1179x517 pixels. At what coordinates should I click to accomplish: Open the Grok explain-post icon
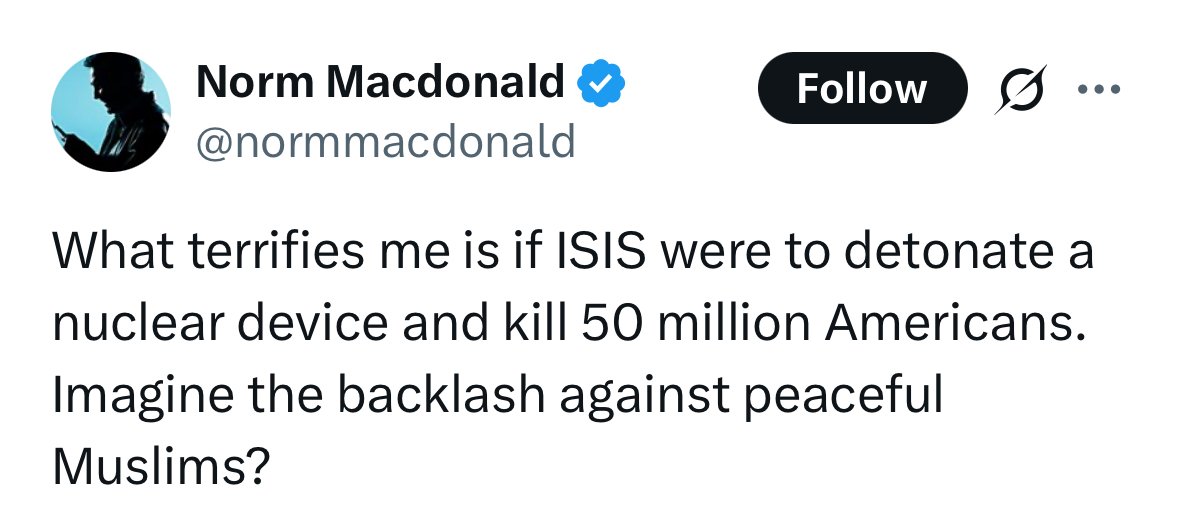click(1021, 90)
